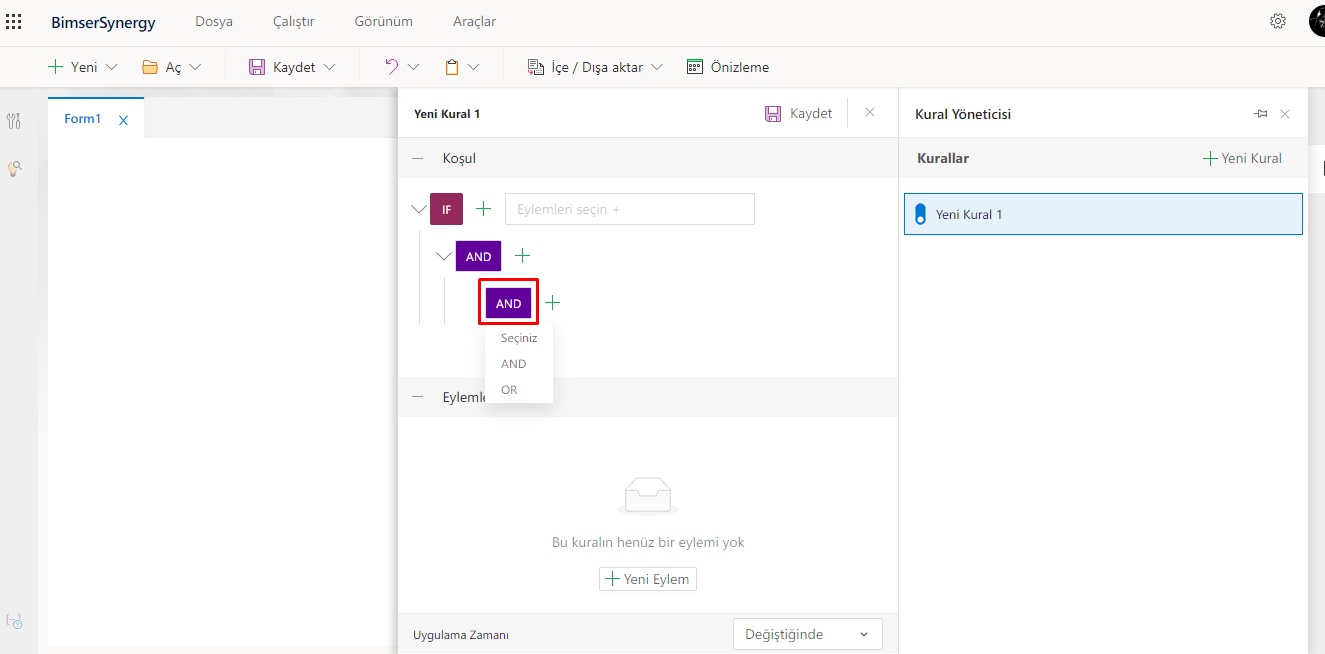Click the toolbox icon in left sidebar

pyautogui.click(x=14, y=121)
